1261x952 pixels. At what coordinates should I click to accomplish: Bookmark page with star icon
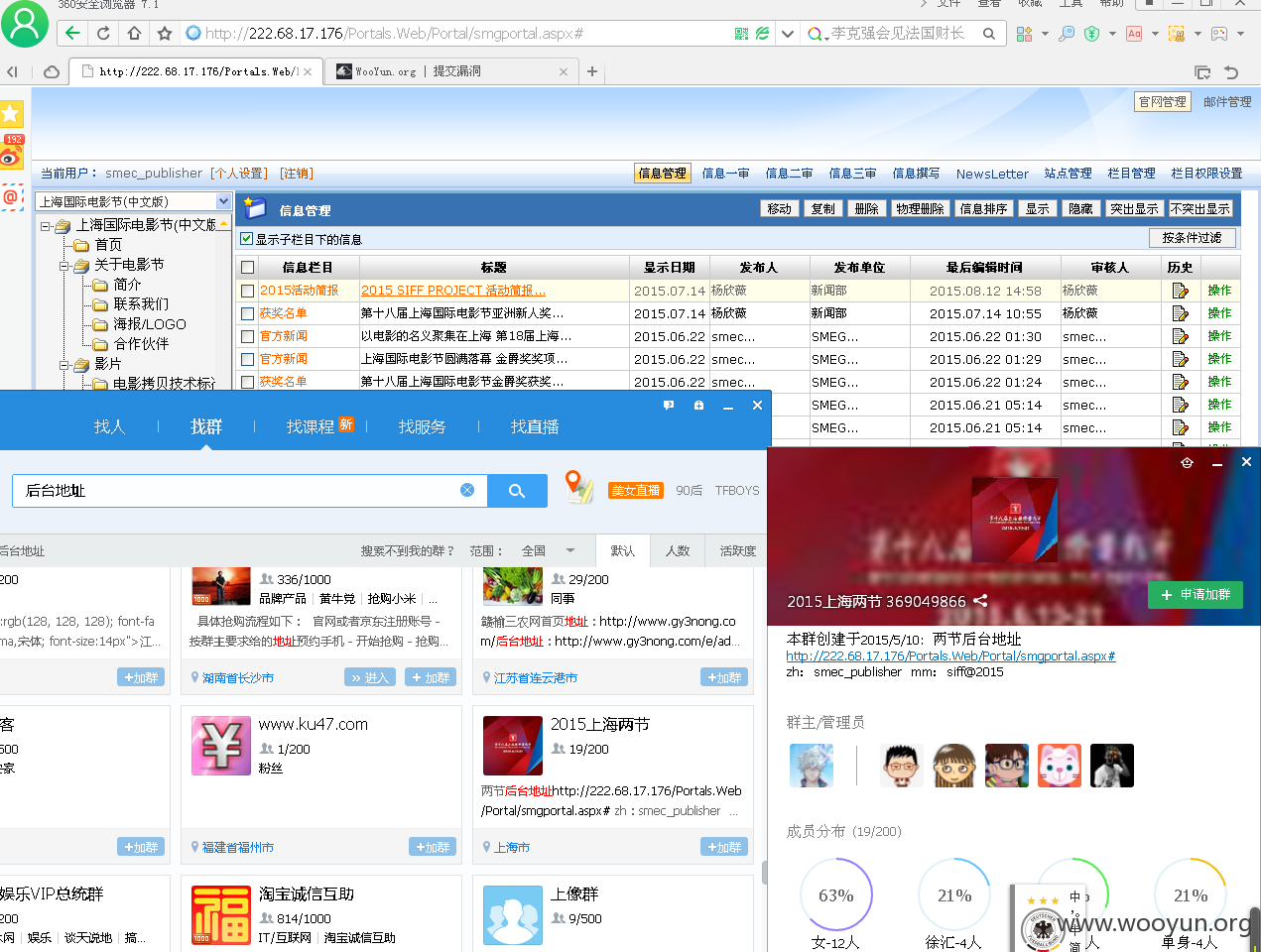point(165,34)
